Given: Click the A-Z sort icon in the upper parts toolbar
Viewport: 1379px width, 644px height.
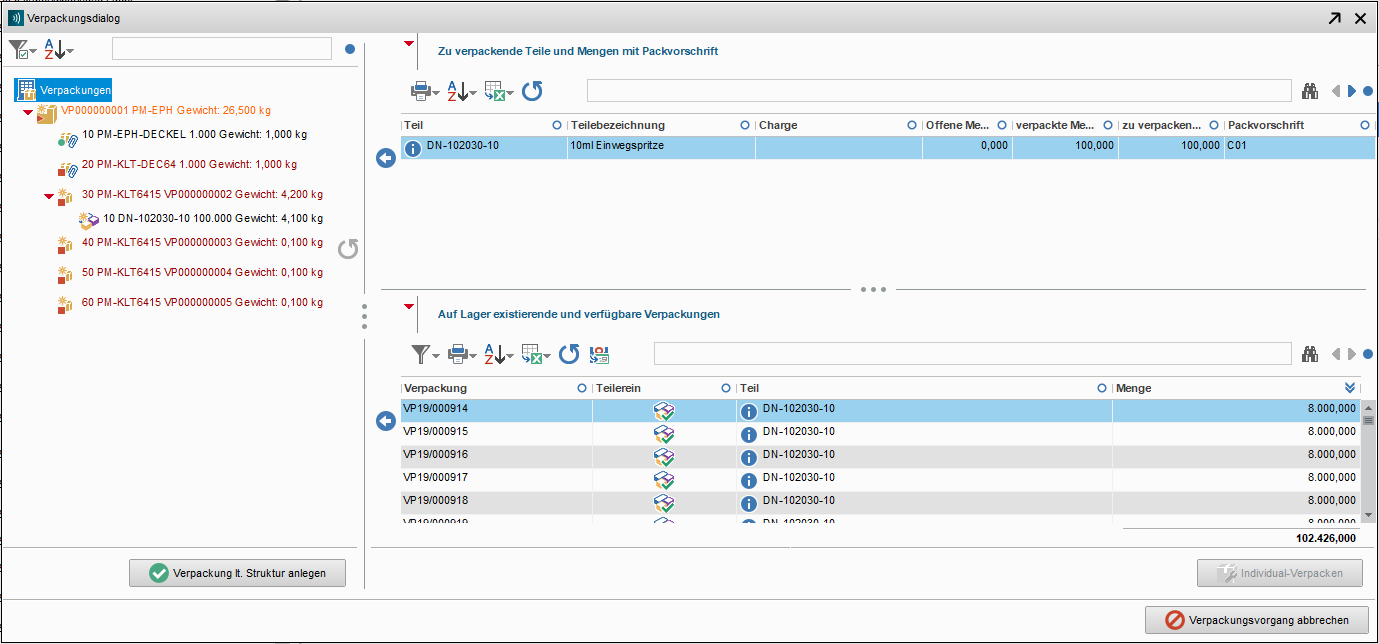Looking at the screenshot, I should coord(460,91).
